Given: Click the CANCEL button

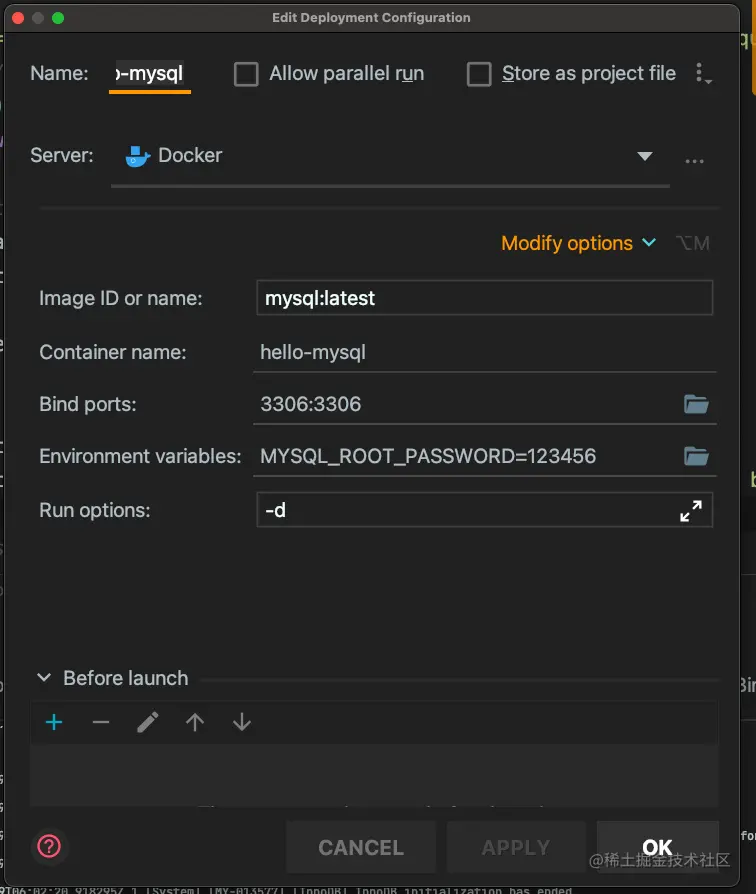Looking at the screenshot, I should (361, 847).
